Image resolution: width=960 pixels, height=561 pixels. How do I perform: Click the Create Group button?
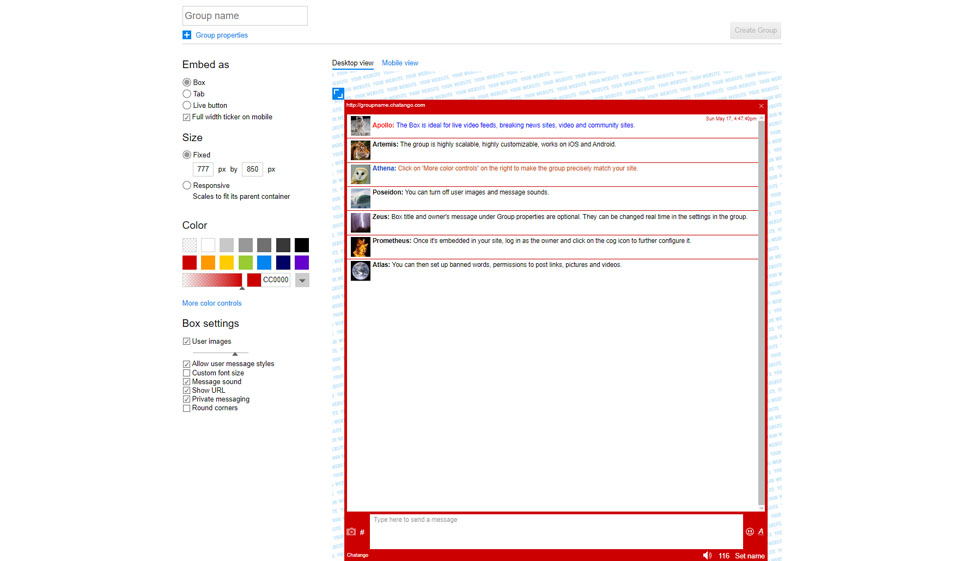755,31
